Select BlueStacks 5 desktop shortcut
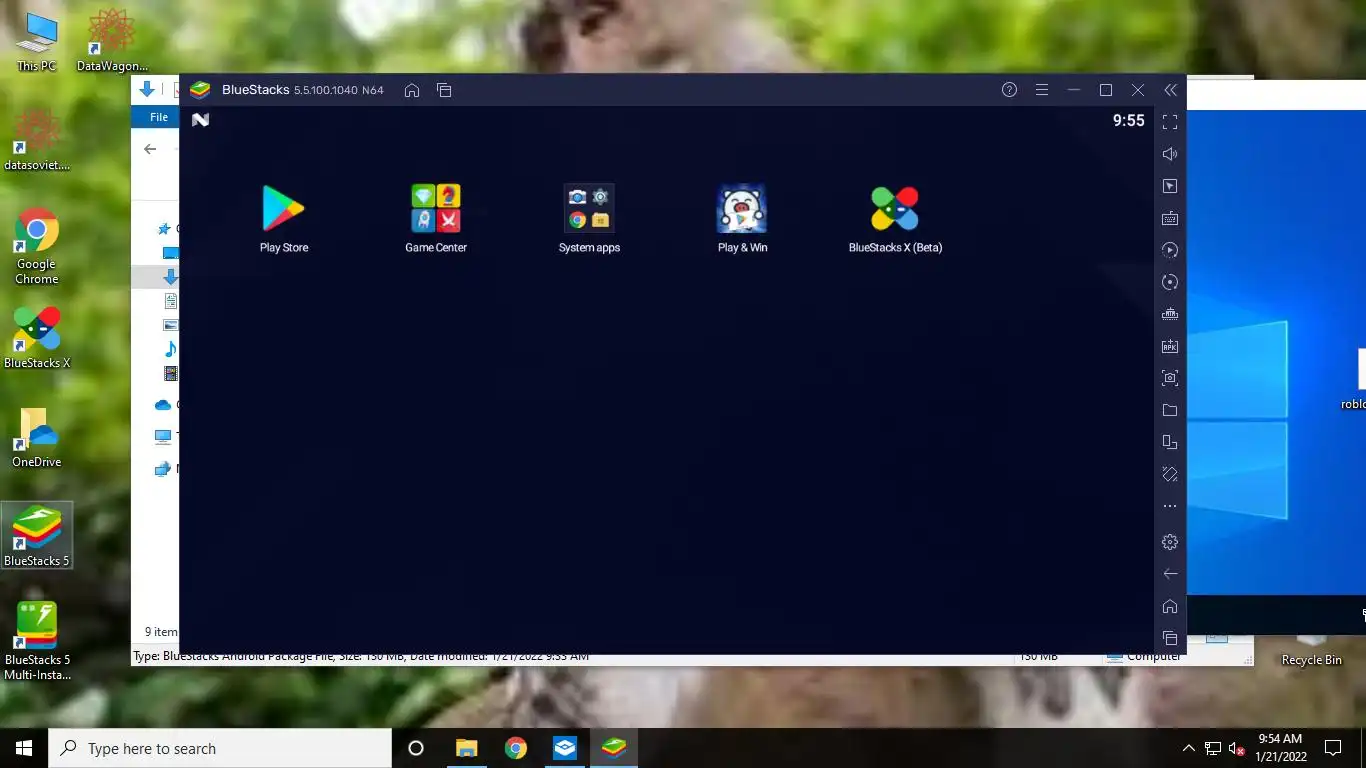 [x=37, y=536]
